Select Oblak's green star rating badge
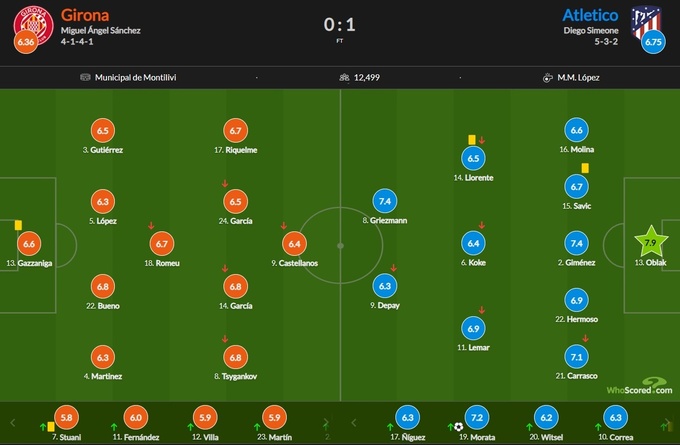The width and height of the screenshot is (680, 445). 651,242
